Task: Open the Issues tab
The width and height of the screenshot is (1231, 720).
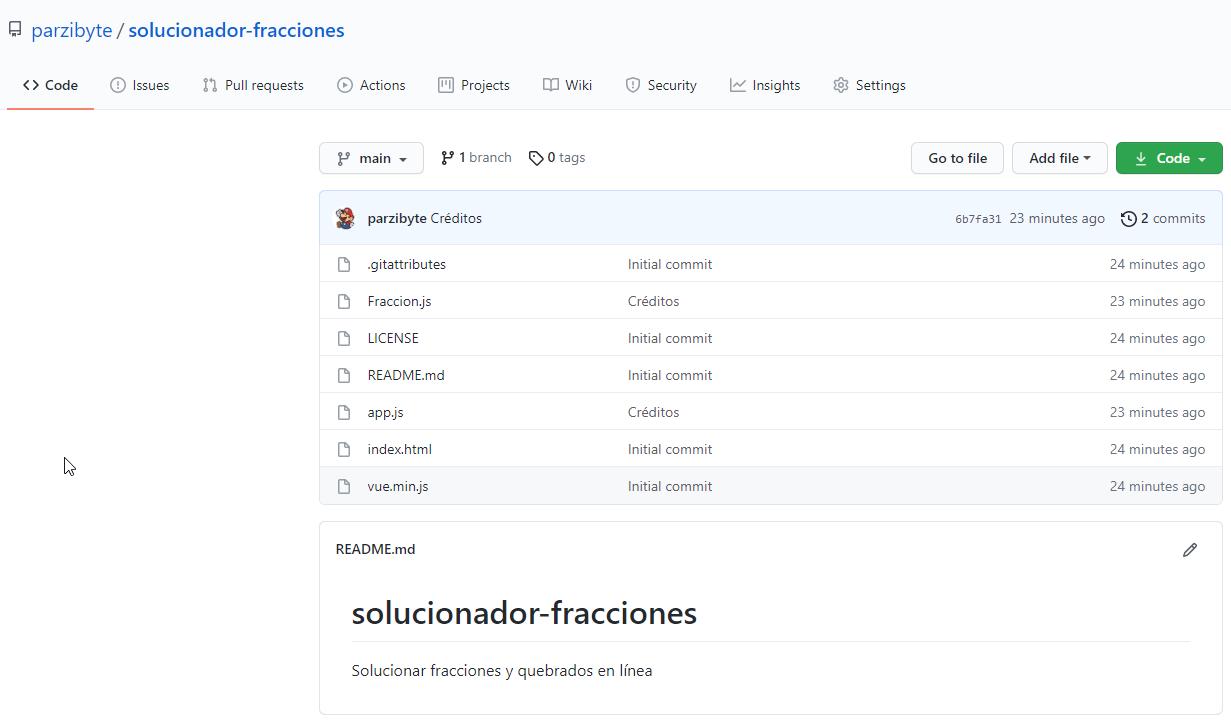Action: click(140, 85)
